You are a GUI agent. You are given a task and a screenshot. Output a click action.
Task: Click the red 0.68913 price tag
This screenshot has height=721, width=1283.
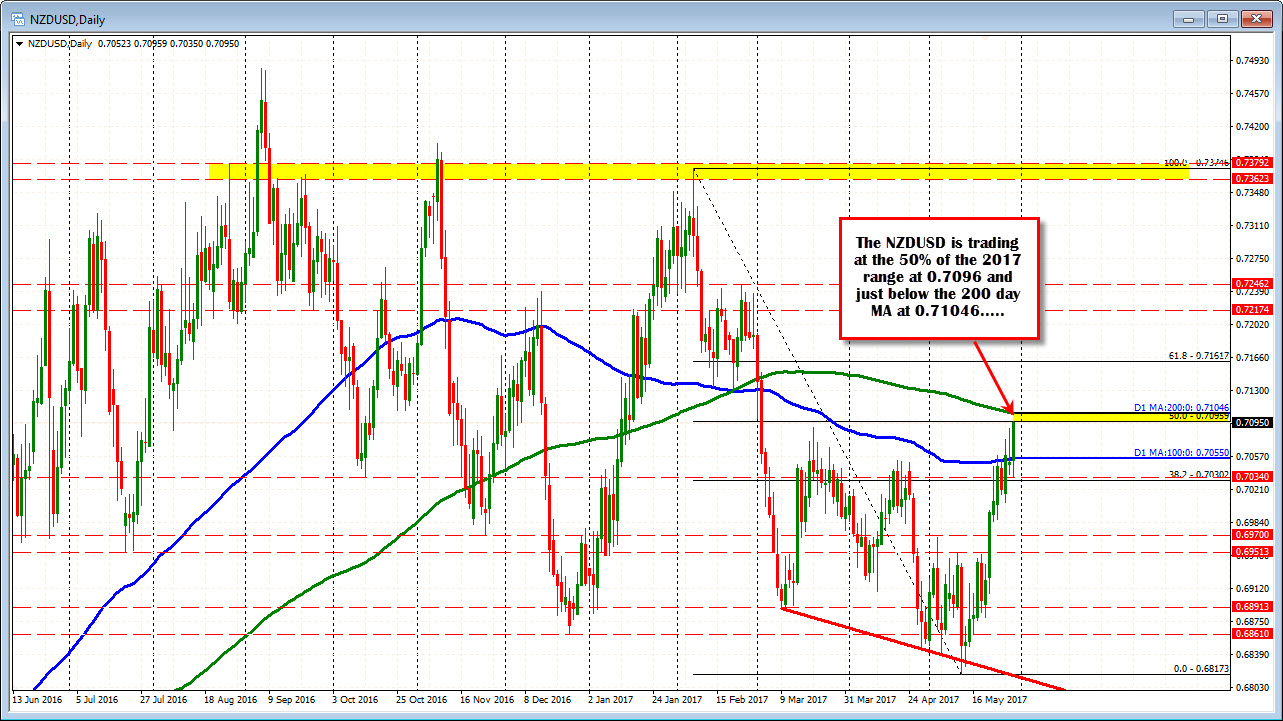(1253, 607)
